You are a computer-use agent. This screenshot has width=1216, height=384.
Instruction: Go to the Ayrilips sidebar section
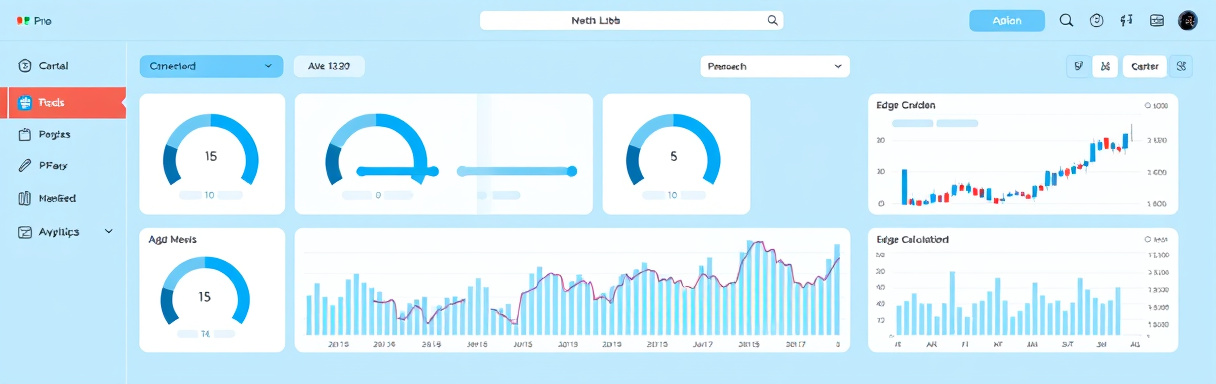pos(60,231)
